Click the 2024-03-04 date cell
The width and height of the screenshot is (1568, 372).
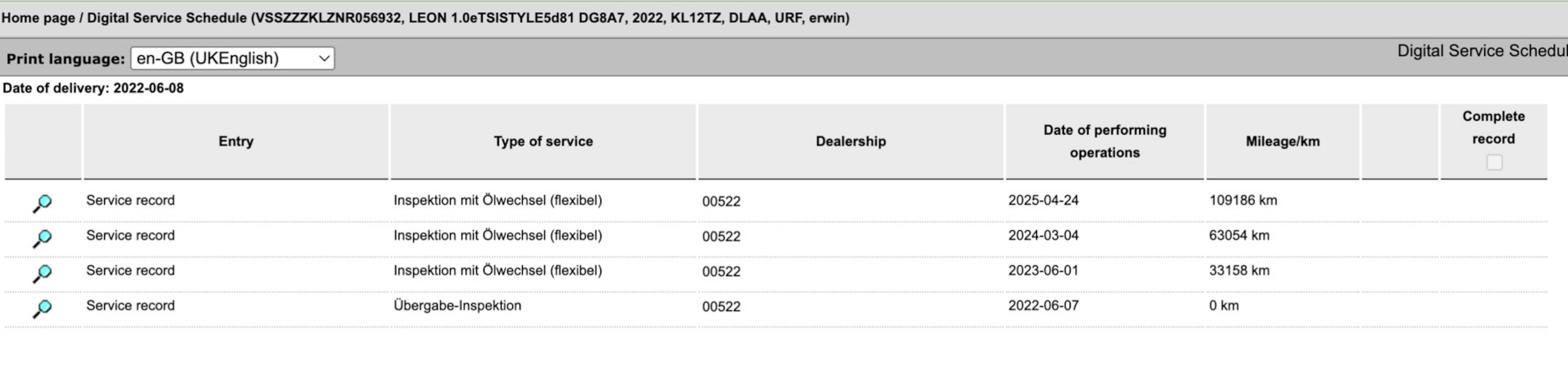pyautogui.click(x=1043, y=236)
